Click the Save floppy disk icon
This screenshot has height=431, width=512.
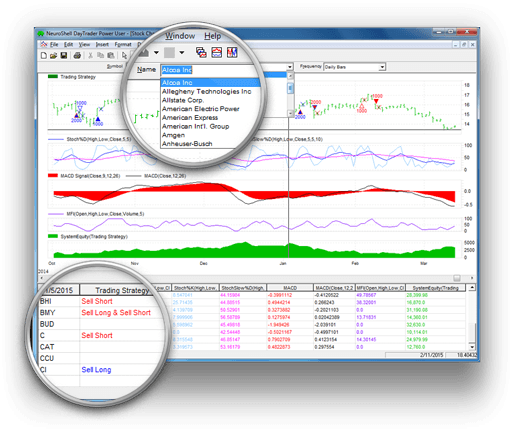[64, 55]
